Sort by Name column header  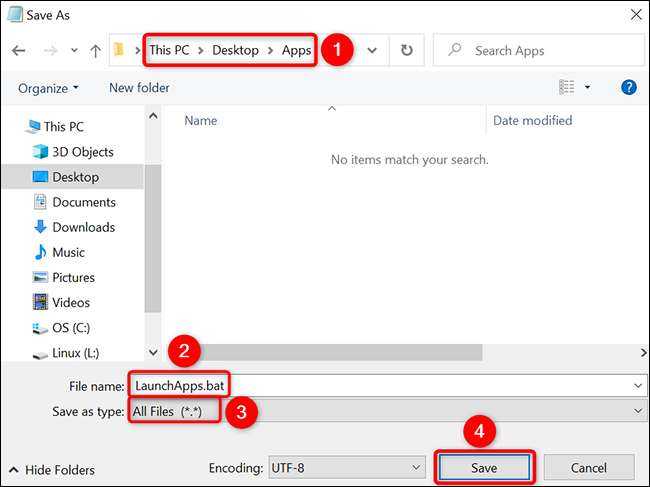point(201,121)
